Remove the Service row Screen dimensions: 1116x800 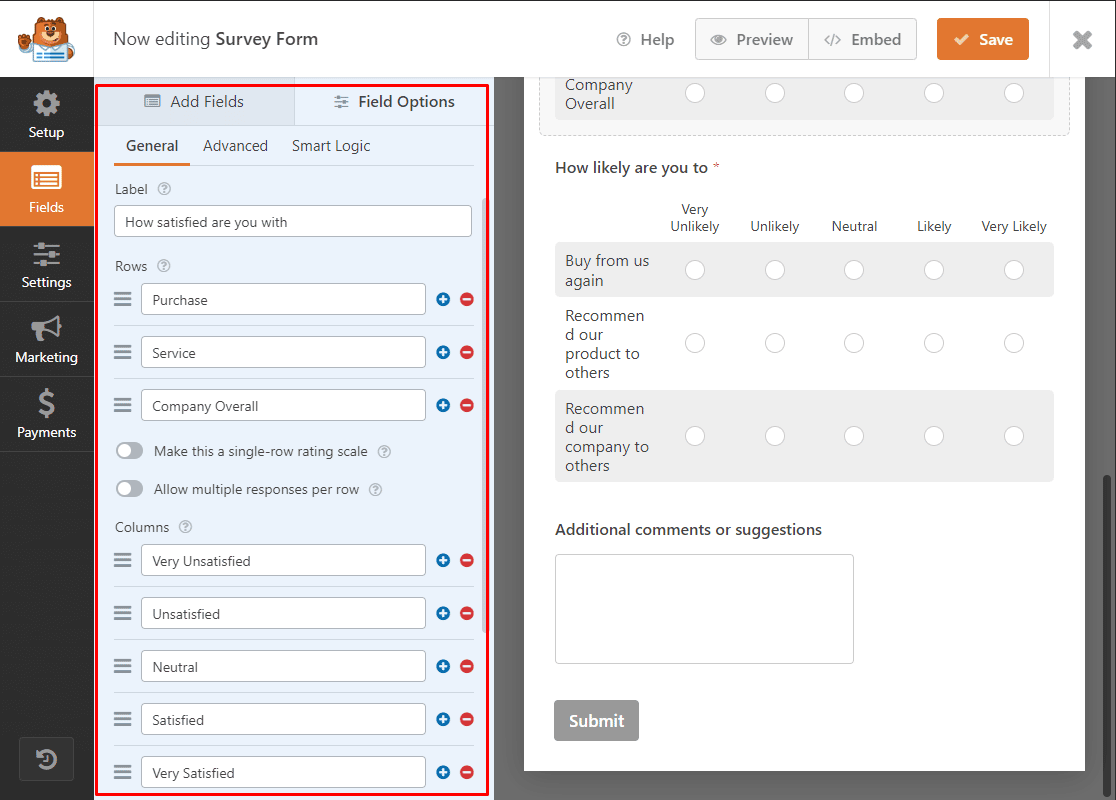[467, 352]
